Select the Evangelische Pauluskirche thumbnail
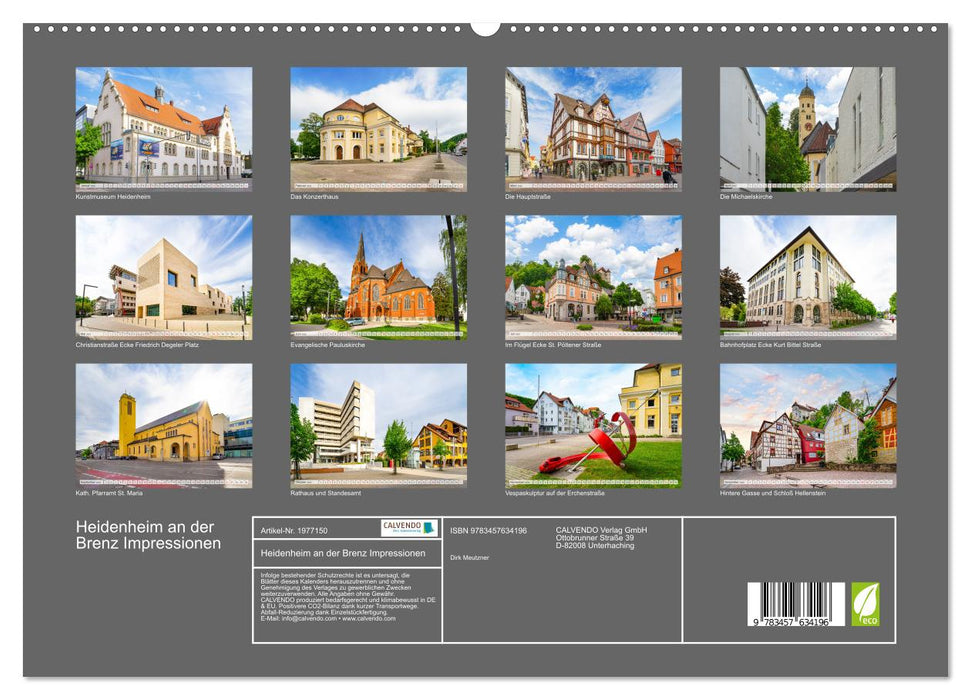The image size is (971, 700). coord(378,277)
